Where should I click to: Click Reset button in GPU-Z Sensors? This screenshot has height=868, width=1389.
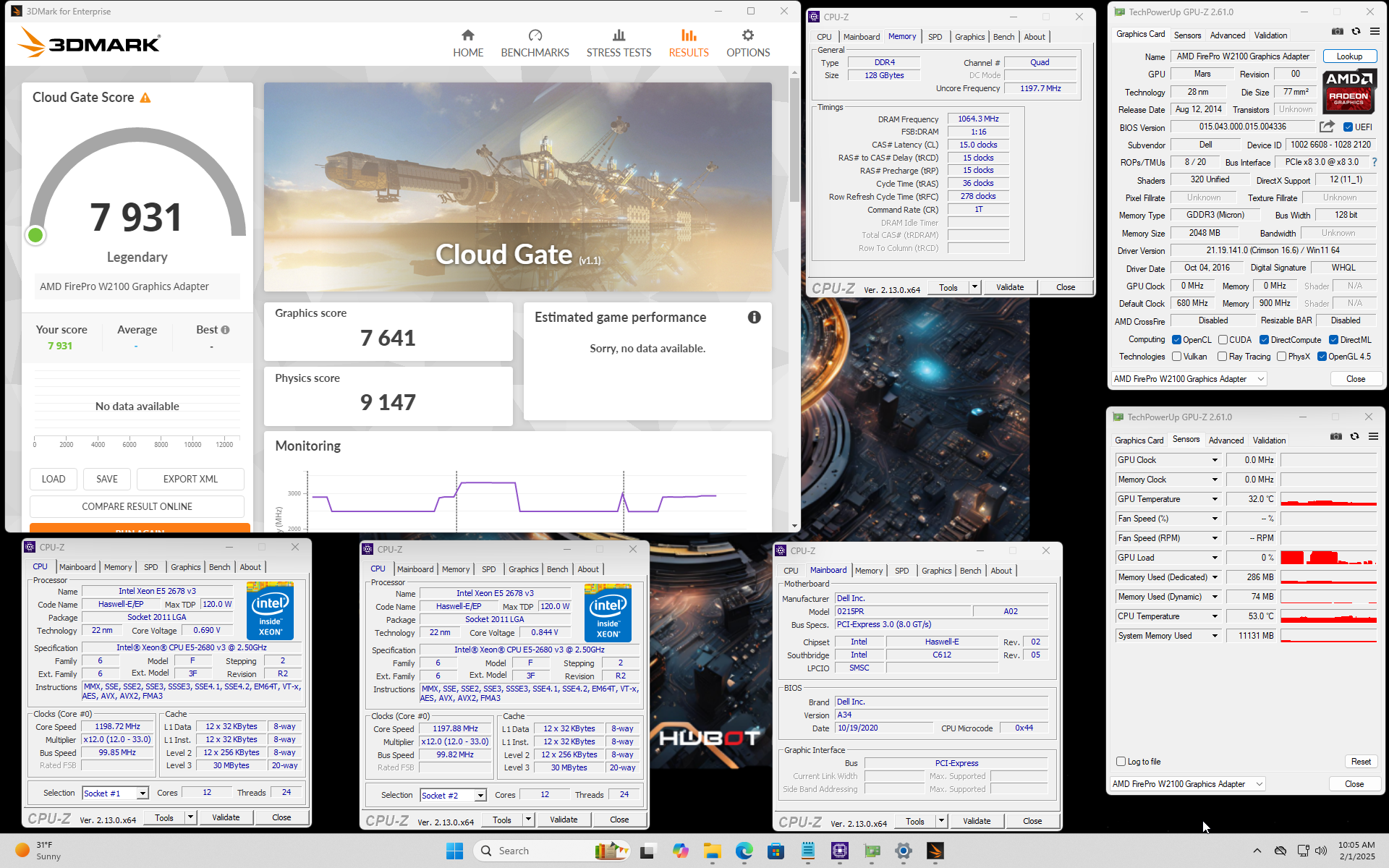pyautogui.click(x=1360, y=762)
